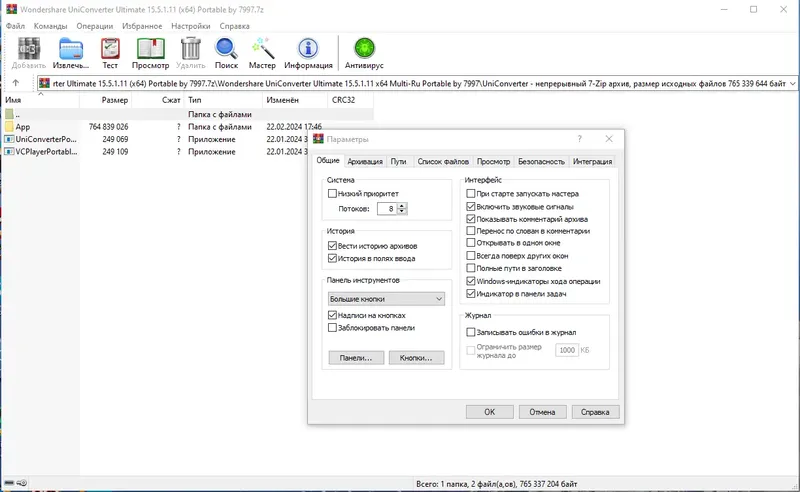Switch to the Архивация tab
The height and width of the screenshot is (492, 800).
point(365,161)
